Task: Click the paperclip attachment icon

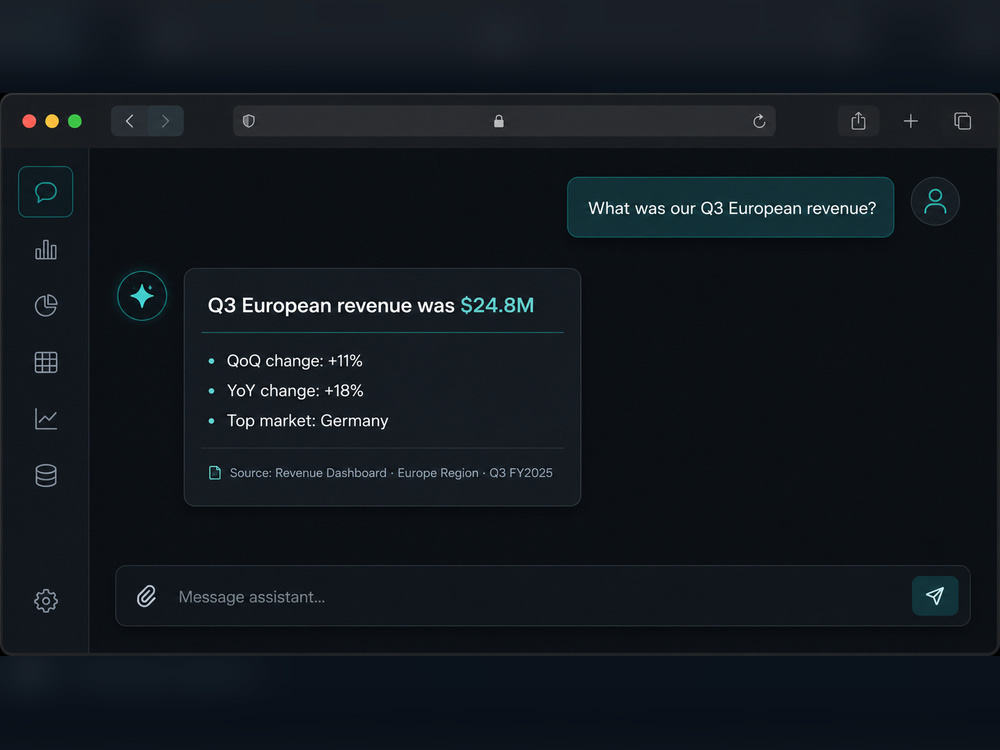Action: pyautogui.click(x=147, y=596)
